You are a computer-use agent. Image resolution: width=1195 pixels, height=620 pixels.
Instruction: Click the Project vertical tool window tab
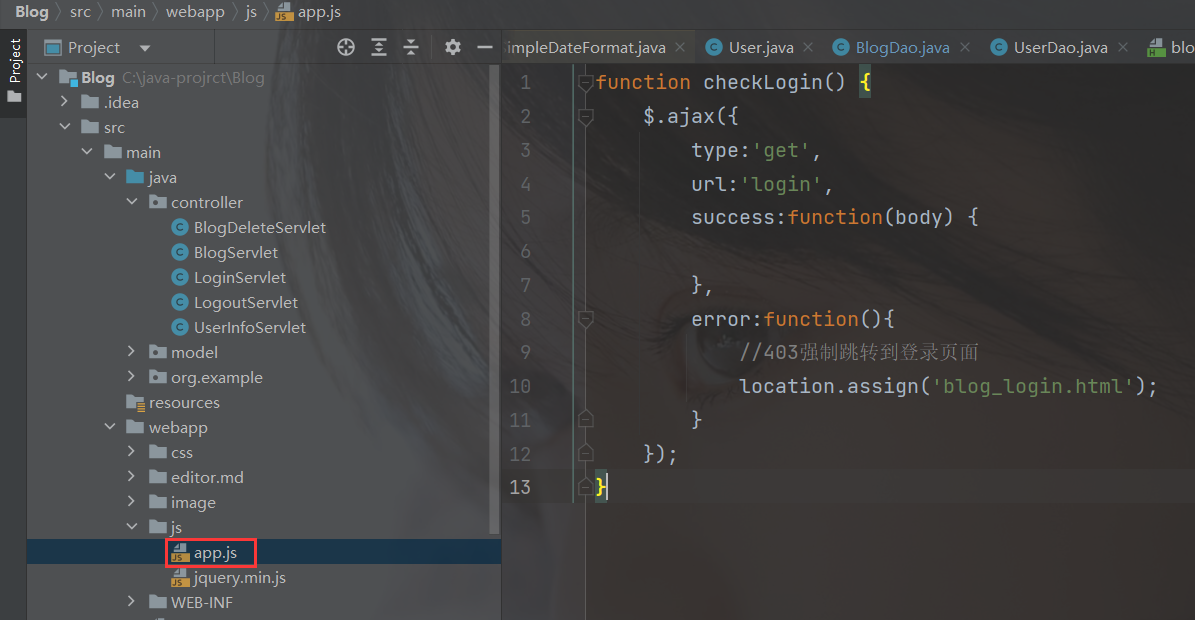click(x=14, y=61)
